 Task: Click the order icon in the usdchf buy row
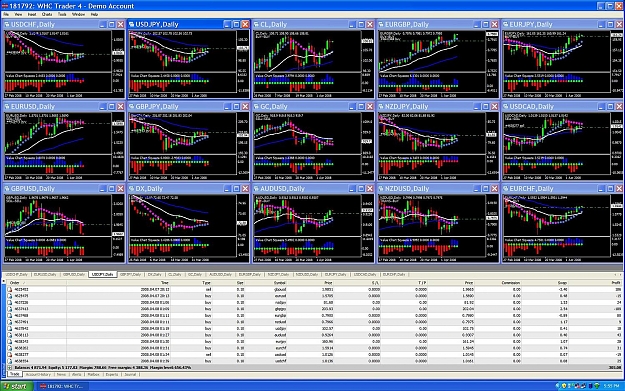10,361
